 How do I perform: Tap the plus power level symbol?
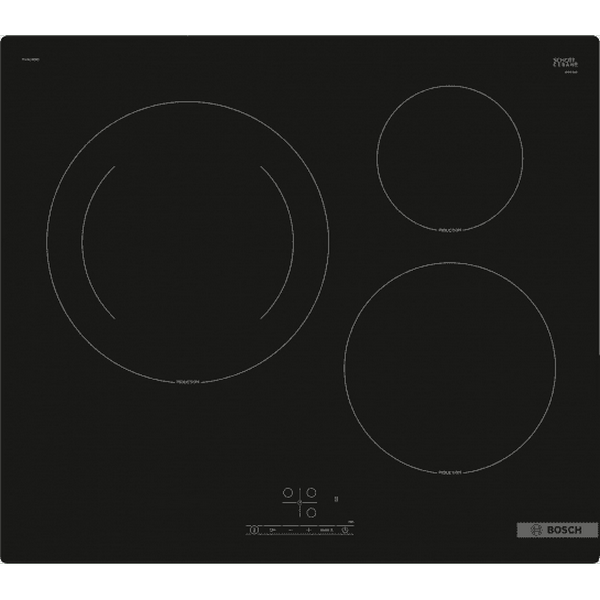click(x=309, y=530)
